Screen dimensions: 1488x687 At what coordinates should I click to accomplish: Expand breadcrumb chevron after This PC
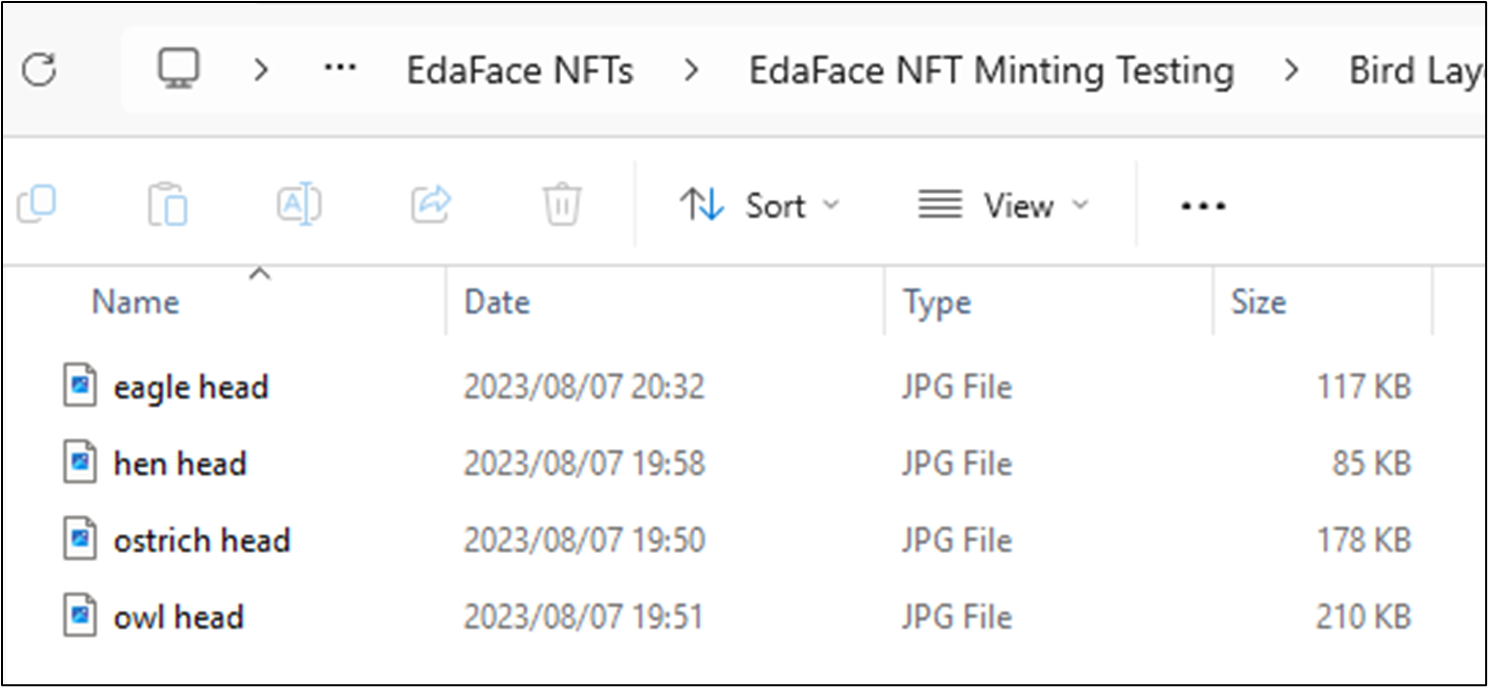click(261, 71)
